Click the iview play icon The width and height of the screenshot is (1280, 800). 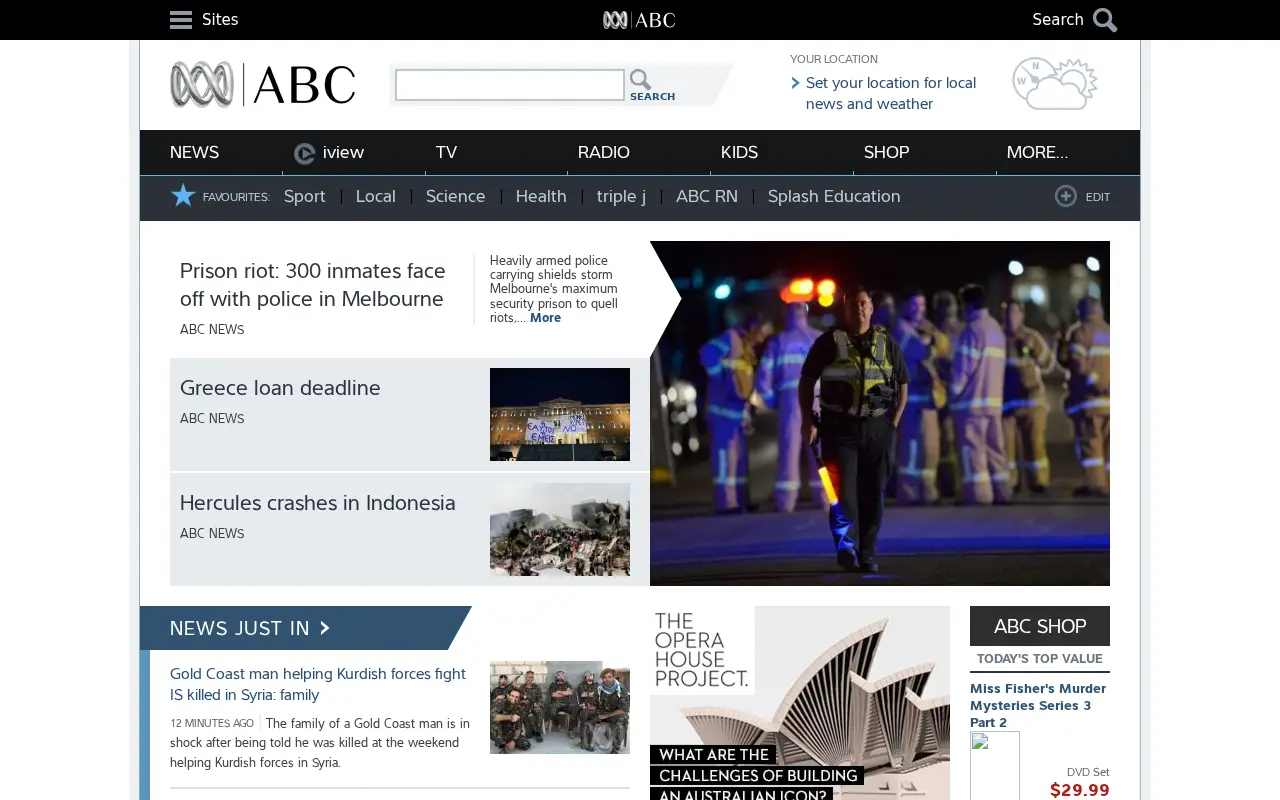pyautogui.click(x=305, y=153)
